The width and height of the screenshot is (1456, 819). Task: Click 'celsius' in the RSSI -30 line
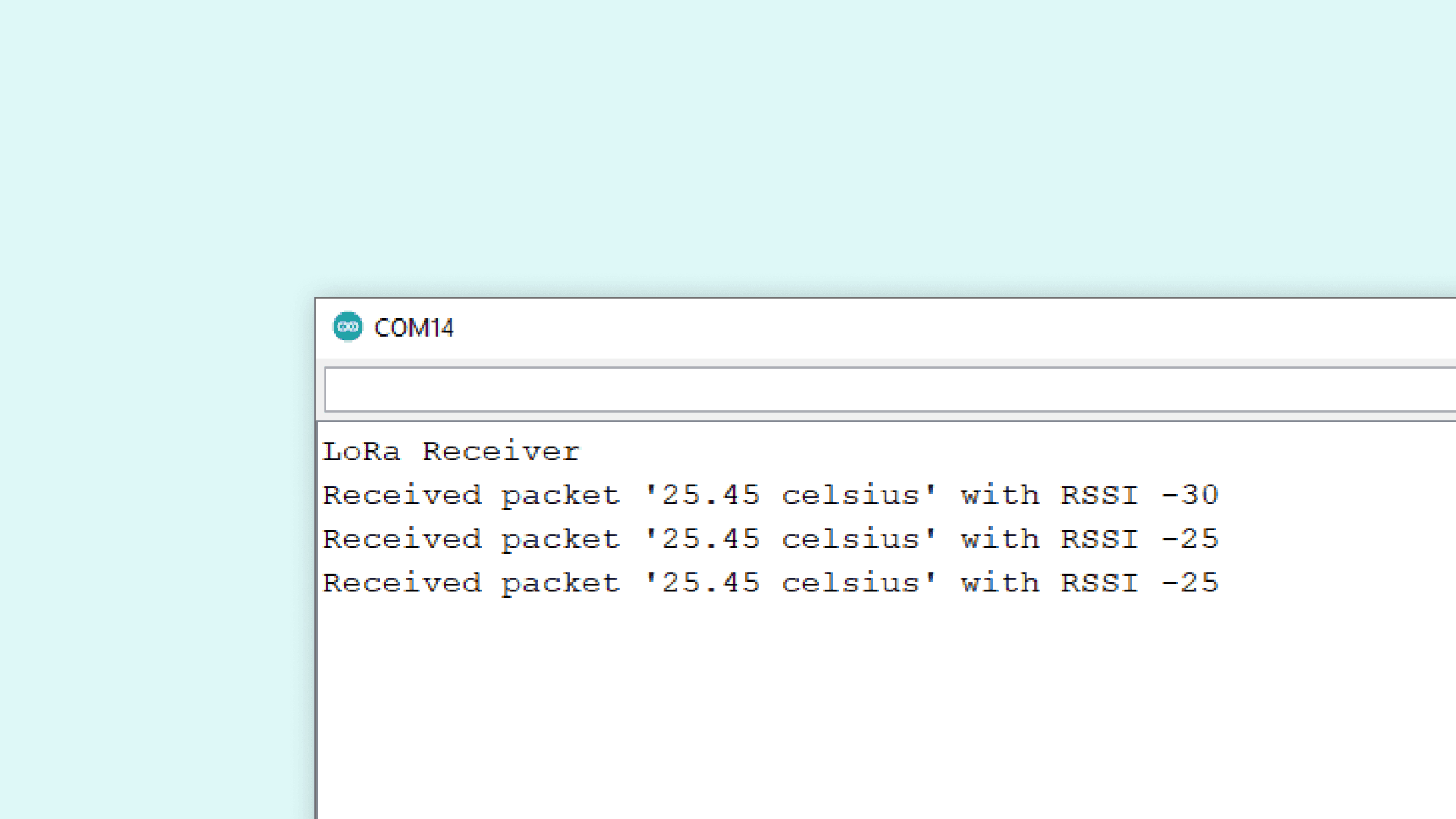point(850,495)
